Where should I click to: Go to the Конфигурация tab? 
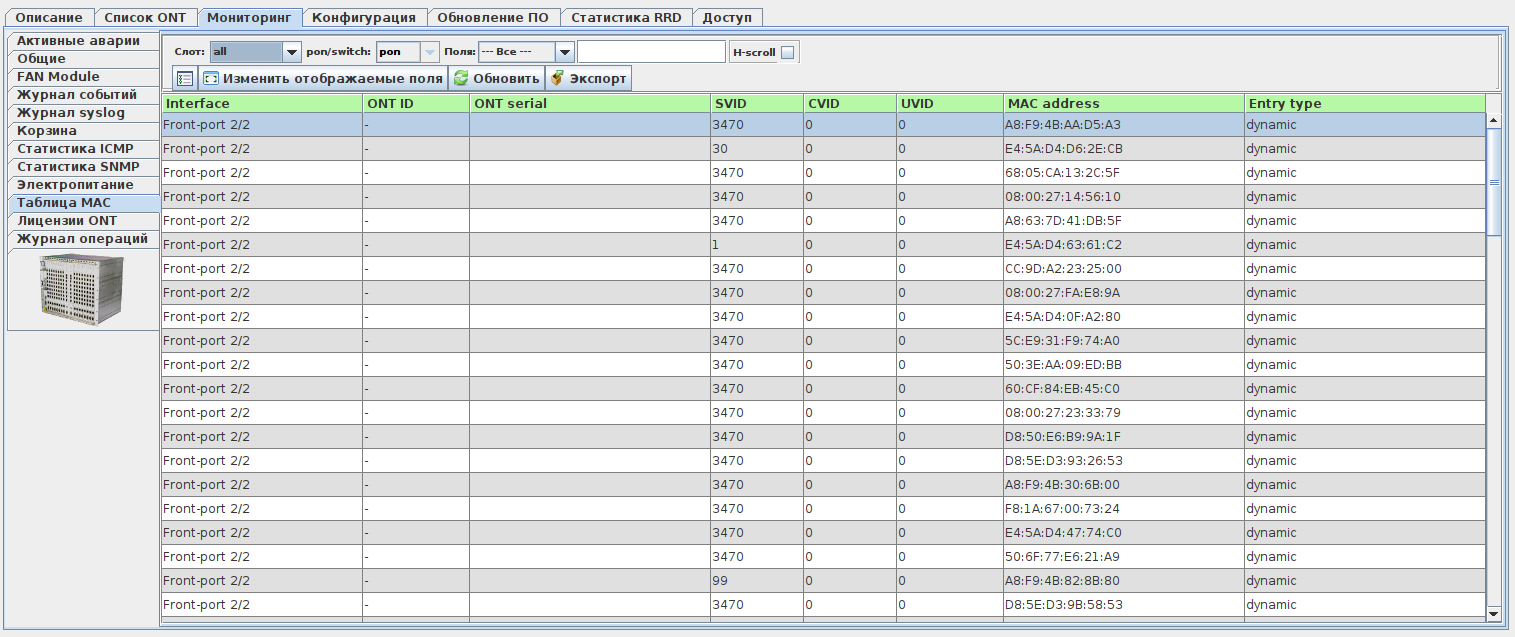coord(364,17)
